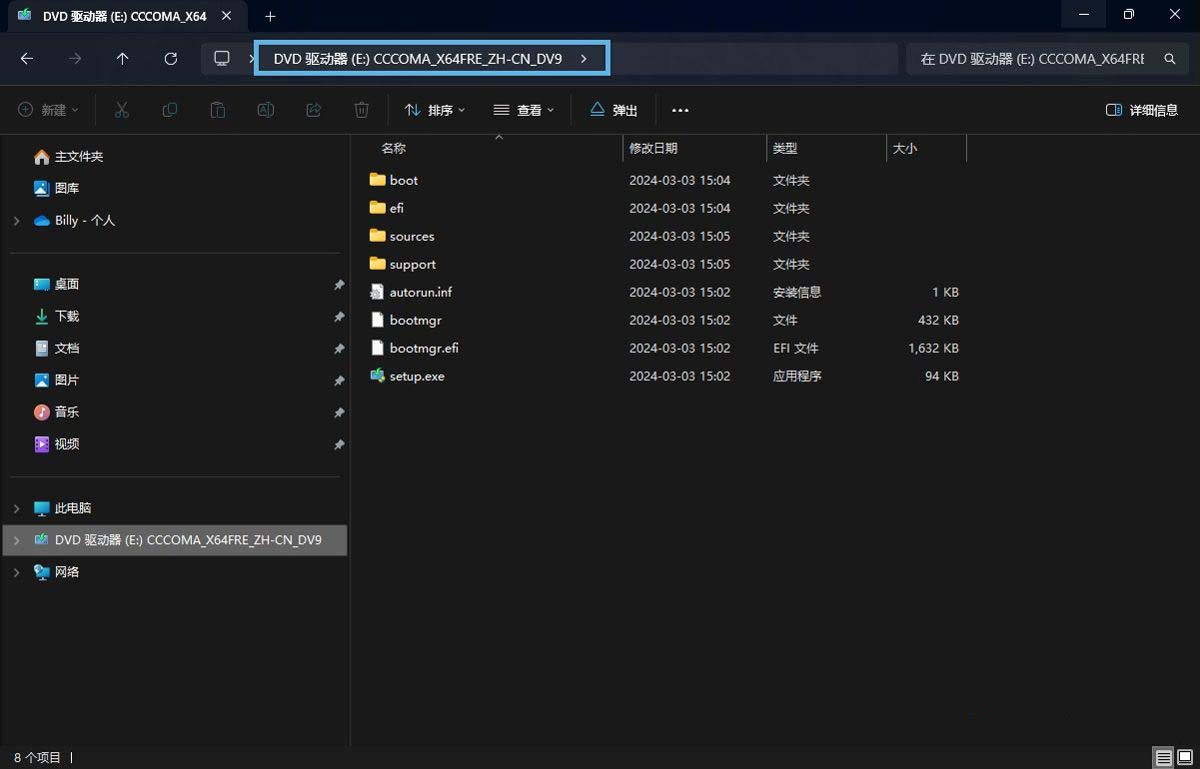Select the setup.exe file

[417, 376]
